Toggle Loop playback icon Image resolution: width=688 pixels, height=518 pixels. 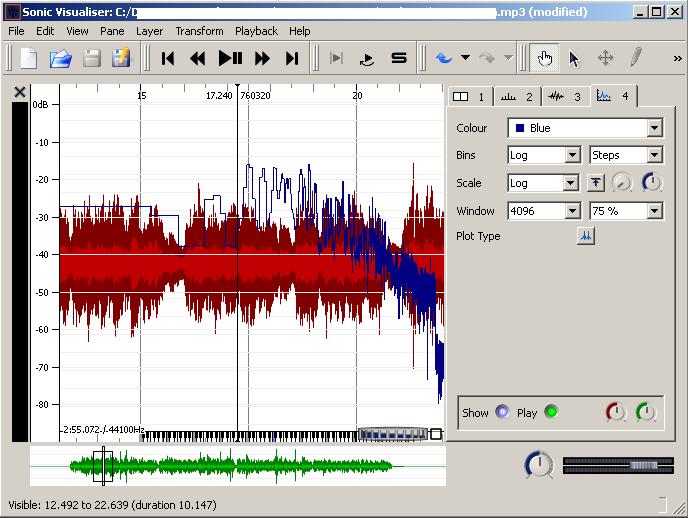click(x=366, y=58)
